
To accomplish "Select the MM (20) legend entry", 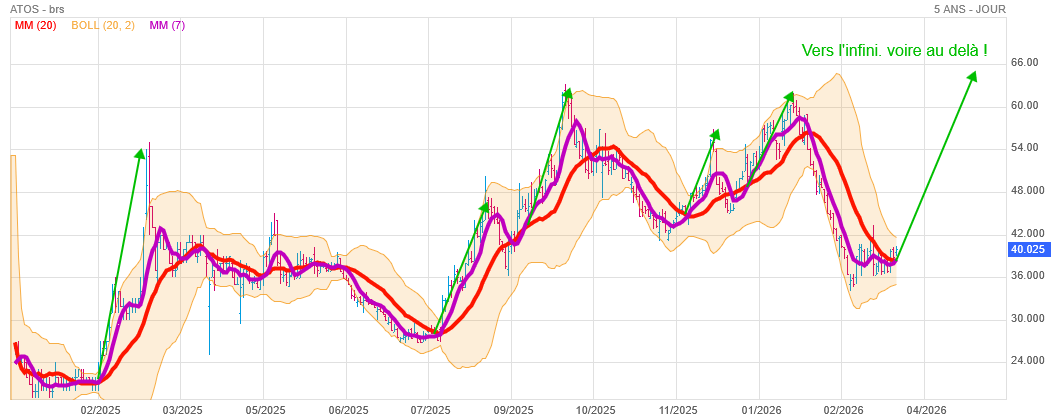I will coord(35,25).
